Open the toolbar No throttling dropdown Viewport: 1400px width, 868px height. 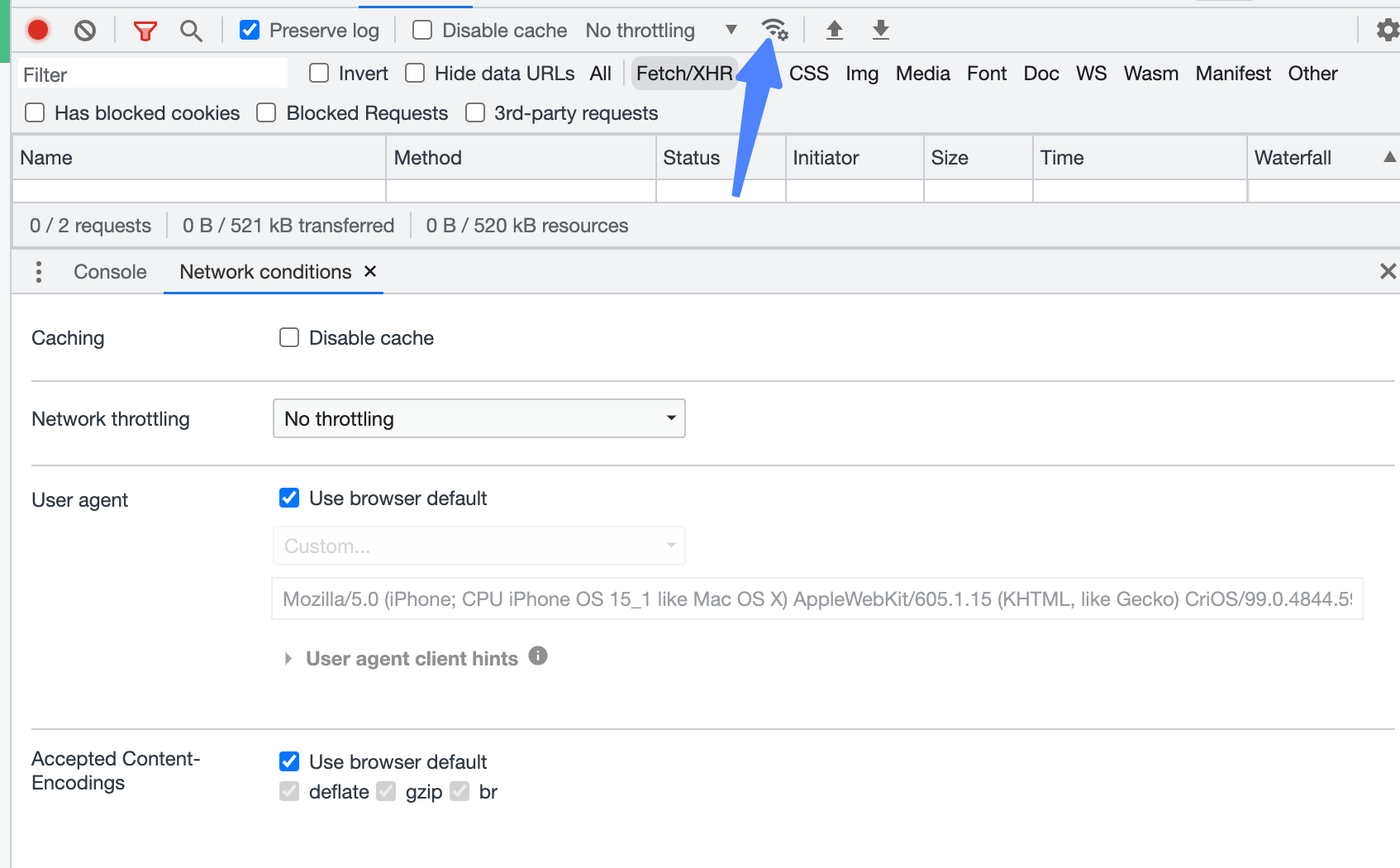point(660,31)
